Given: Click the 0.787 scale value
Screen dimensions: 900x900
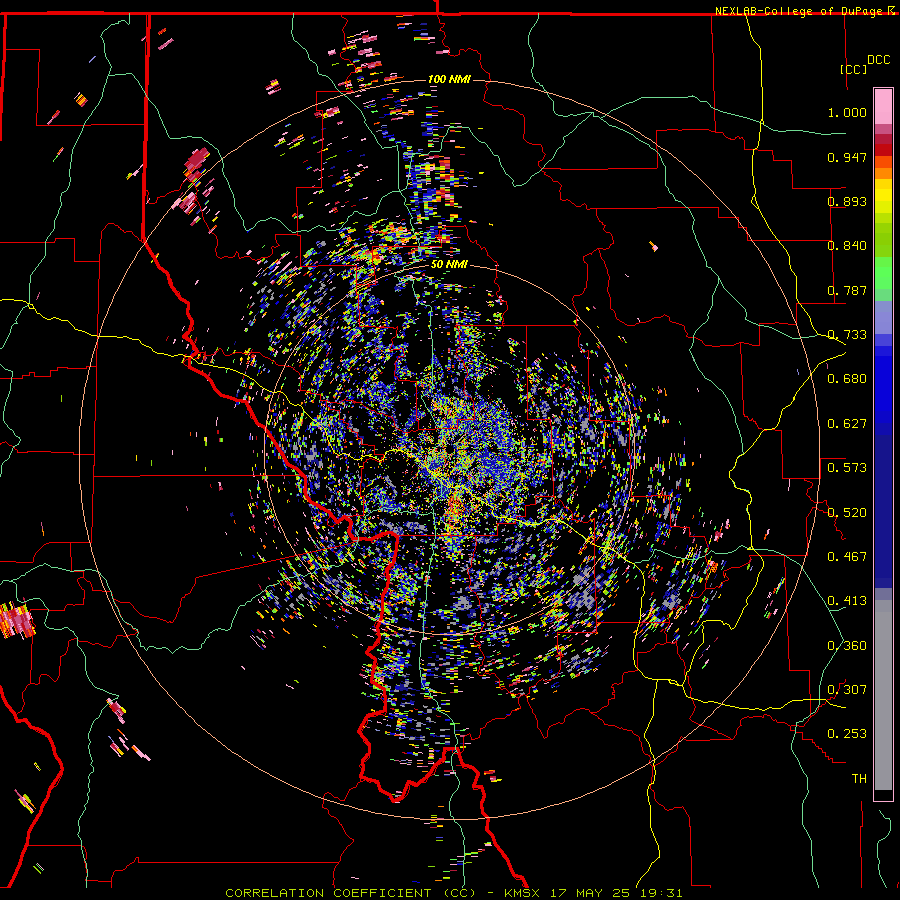Looking at the screenshot, I should tap(847, 290).
